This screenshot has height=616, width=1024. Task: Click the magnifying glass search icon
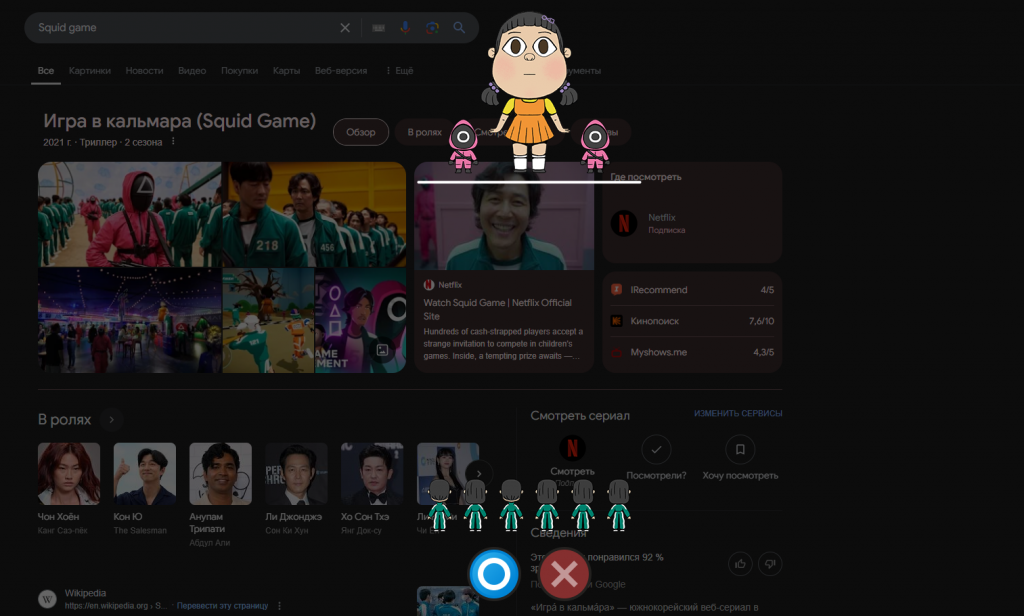click(x=459, y=27)
